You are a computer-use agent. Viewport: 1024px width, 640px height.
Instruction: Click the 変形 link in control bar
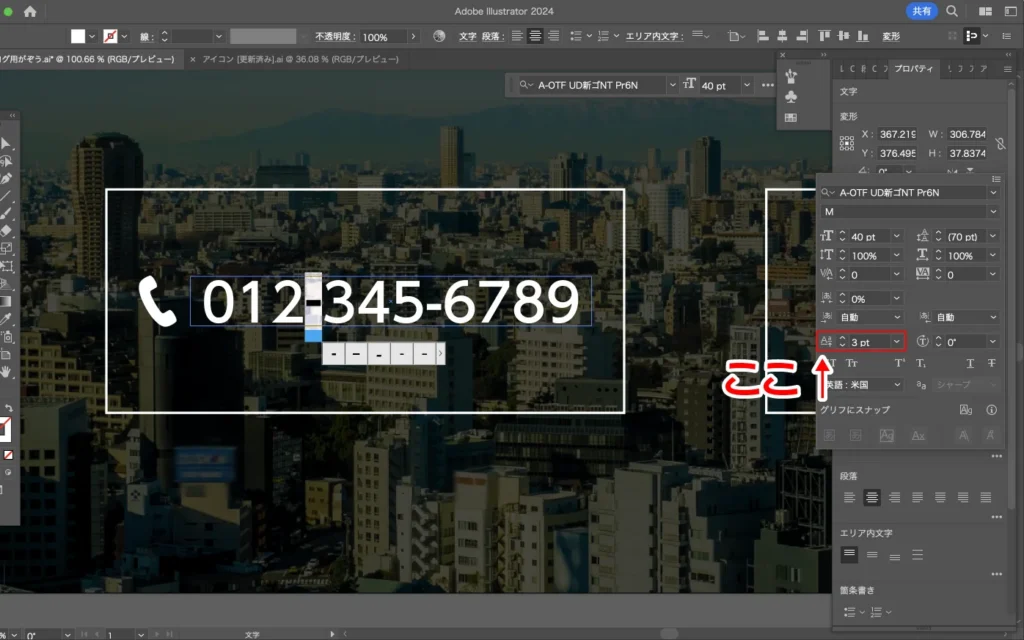pyautogui.click(x=890, y=36)
